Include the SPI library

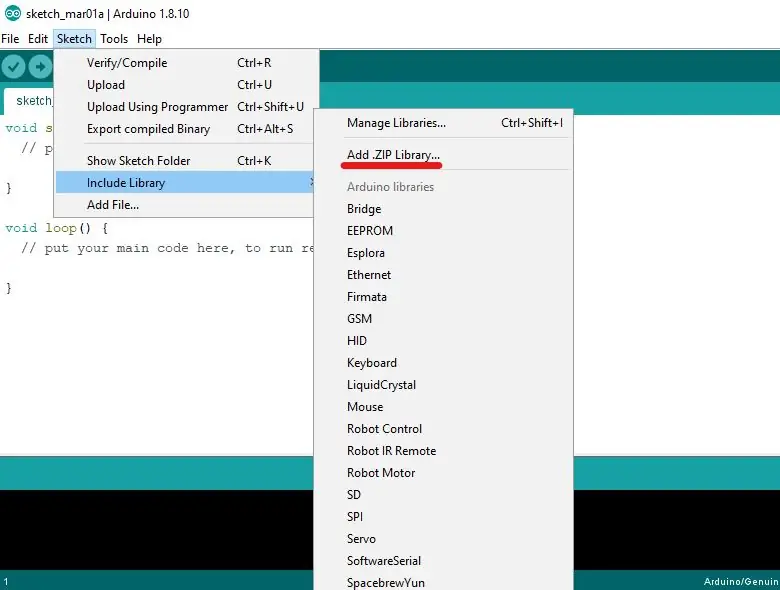tap(444, 516)
